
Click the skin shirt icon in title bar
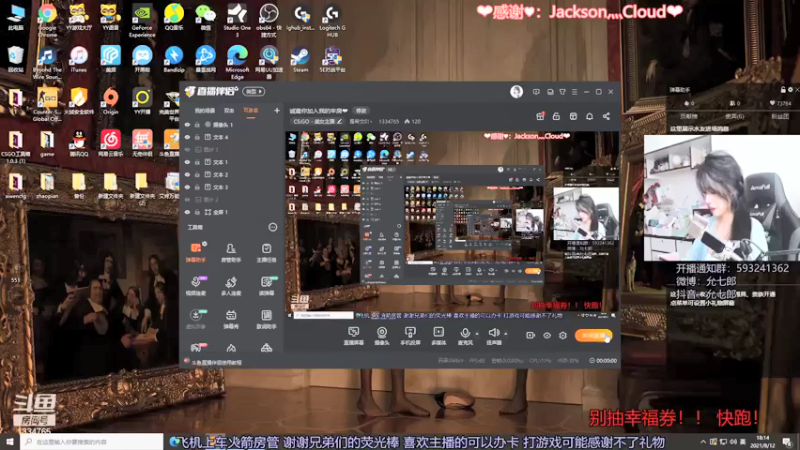pyautogui.click(x=562, y=92)
